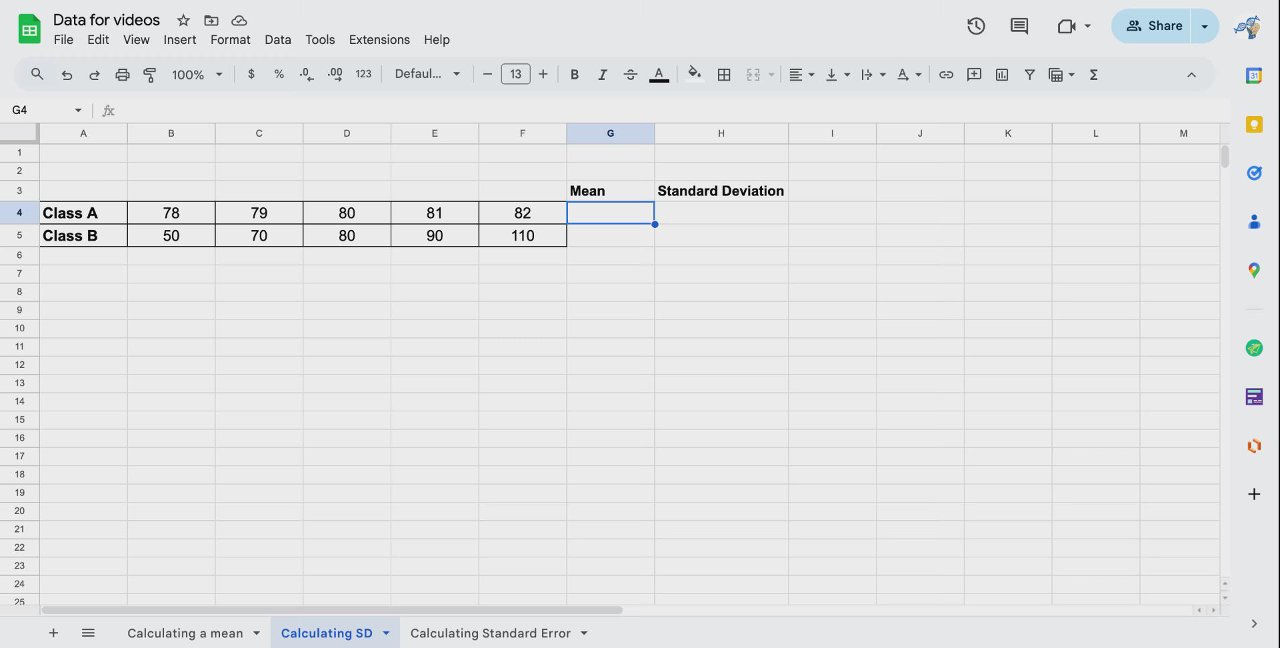Add a new sheet
This screenshot has height=648, width=1280.
[54, 633]
